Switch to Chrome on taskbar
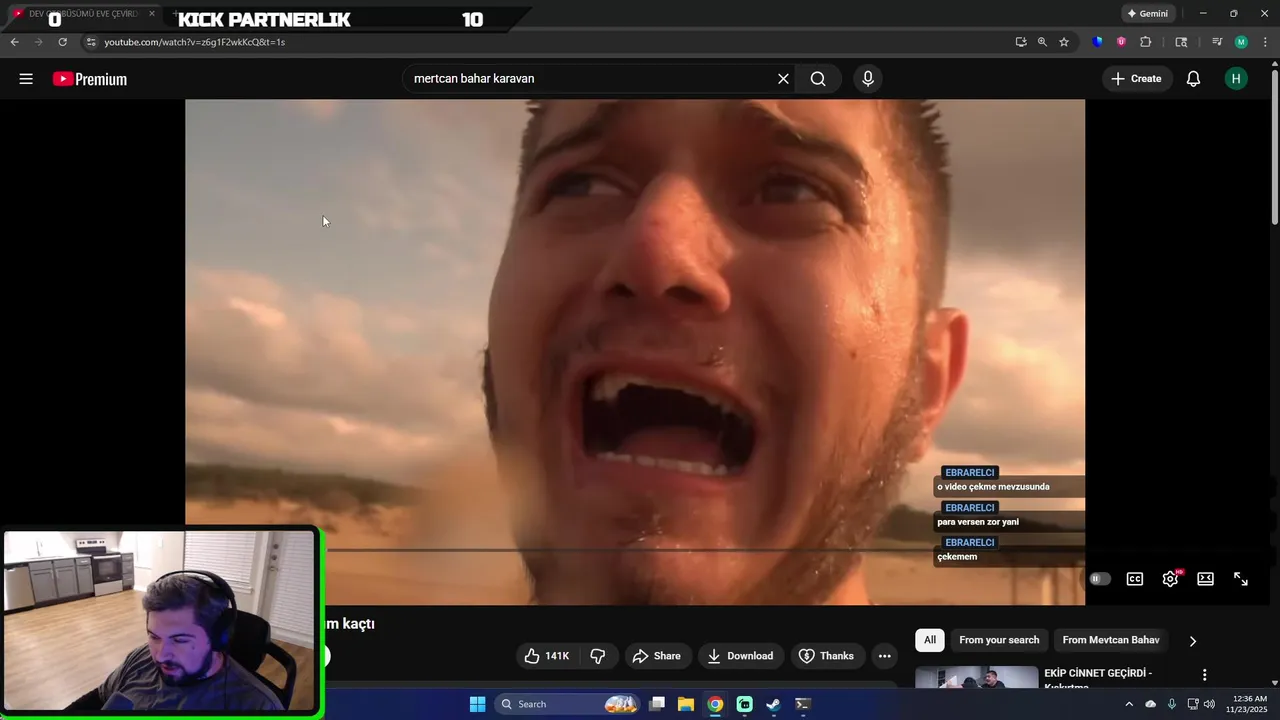Screen dimensions: 1280x720 [x=715, y=704]
